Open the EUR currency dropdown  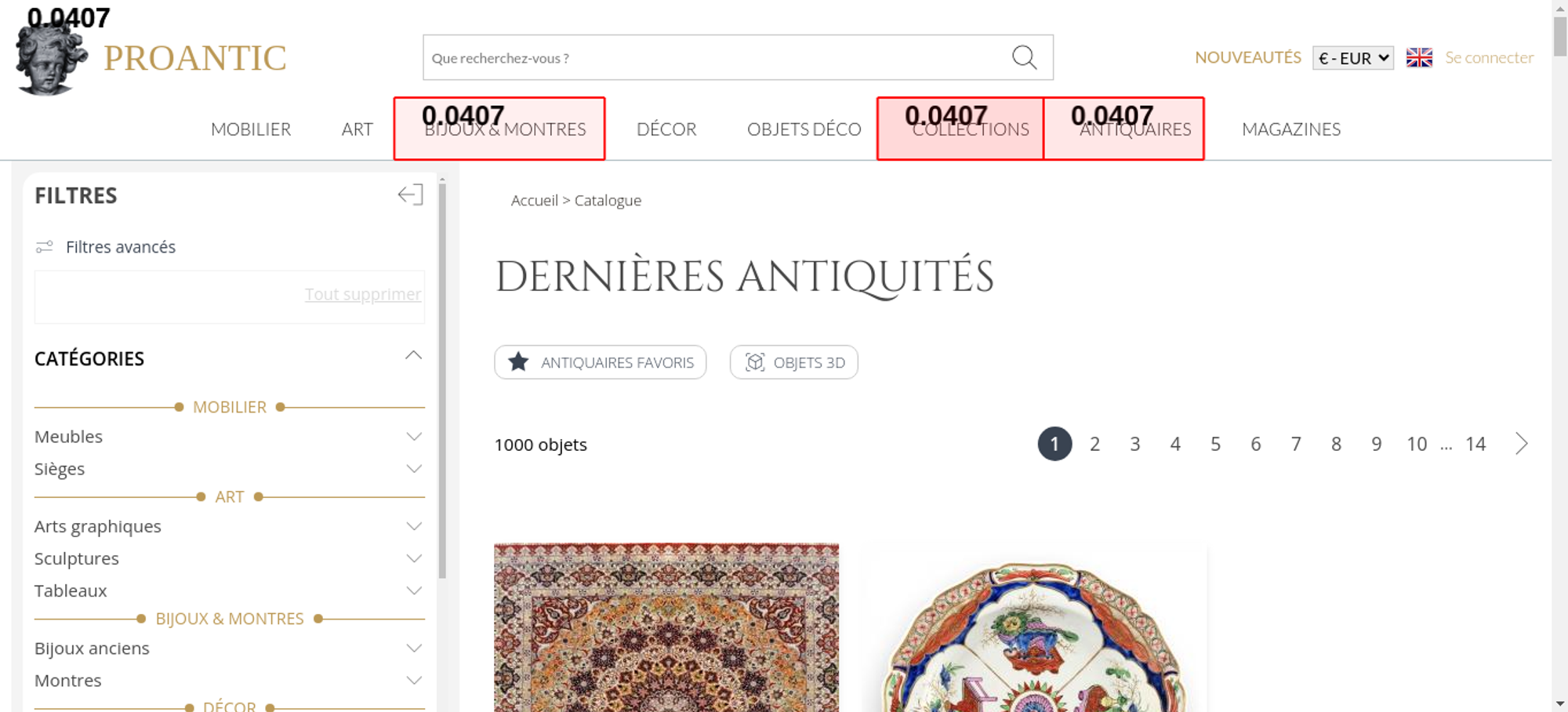[x=1352, y=58]
